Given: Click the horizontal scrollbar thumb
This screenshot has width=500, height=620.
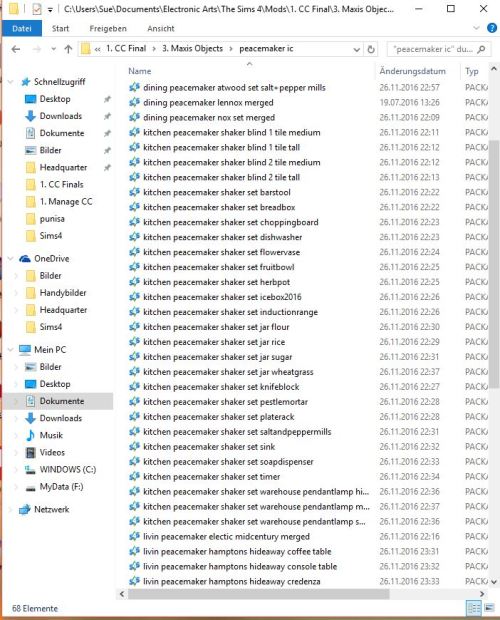Looking at the screenshot, I should [258, 594].
